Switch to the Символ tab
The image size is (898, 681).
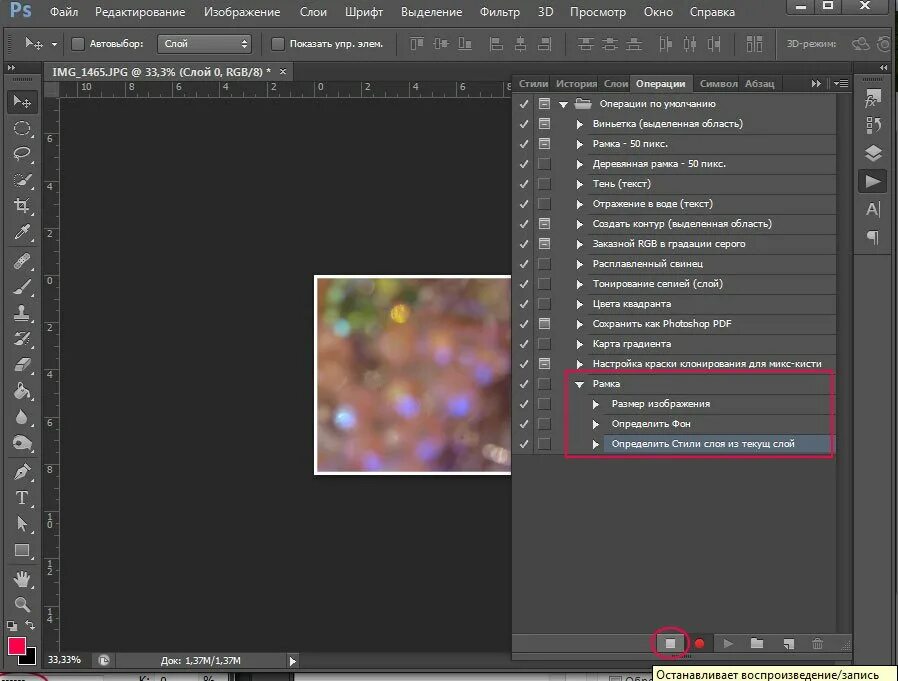[x=718, y=84]
